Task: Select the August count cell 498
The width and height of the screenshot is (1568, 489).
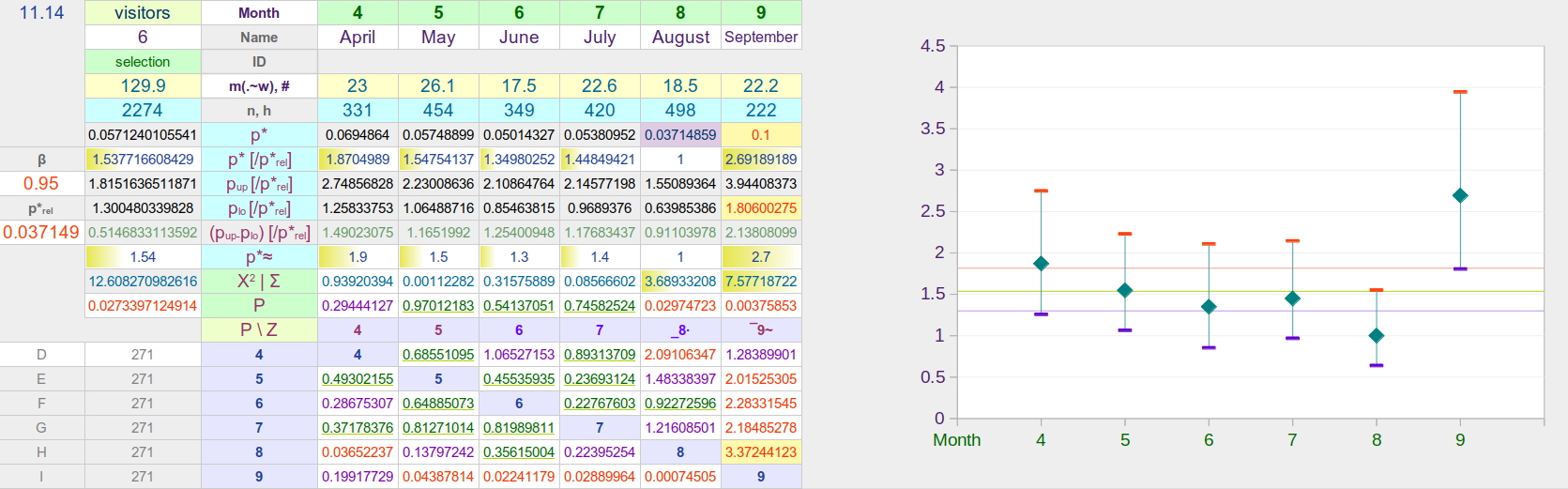Action: pos(680,111)
